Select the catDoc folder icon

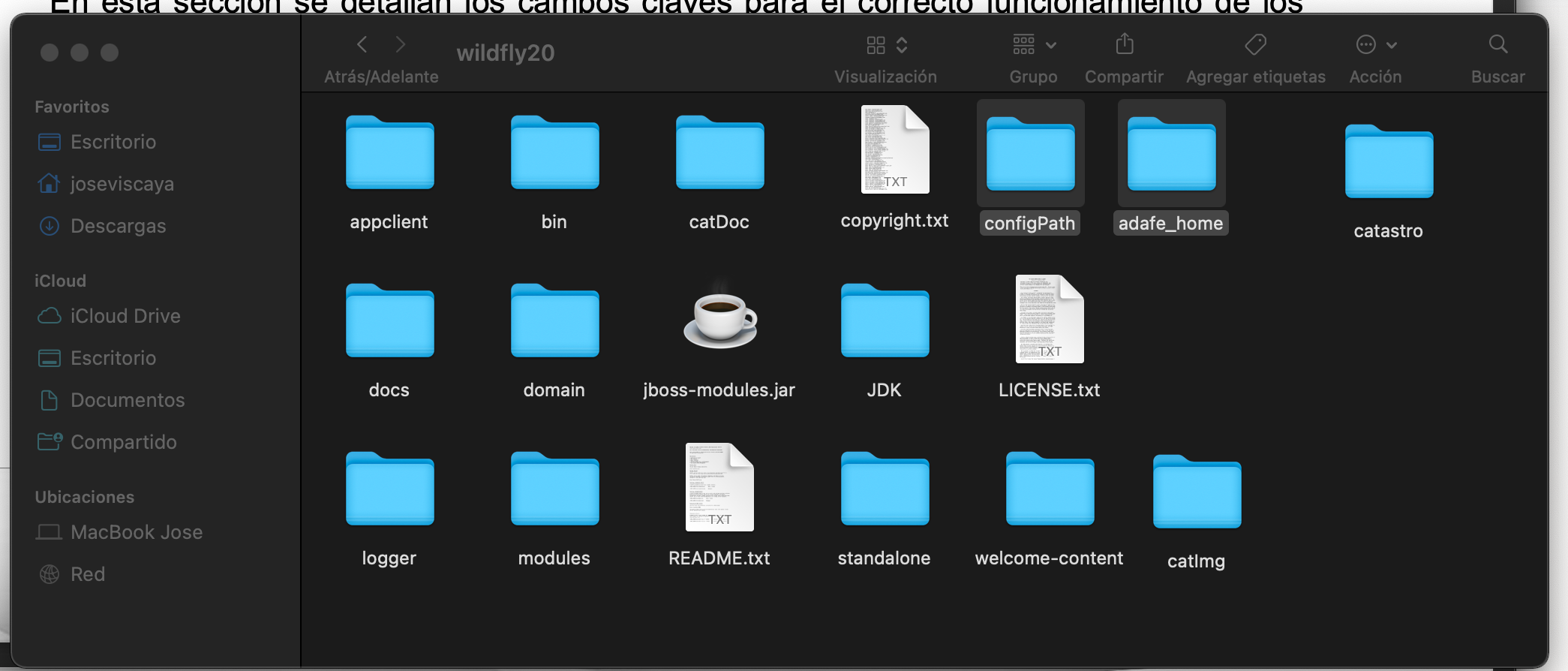pyautogui.click(x=719, y=152)
